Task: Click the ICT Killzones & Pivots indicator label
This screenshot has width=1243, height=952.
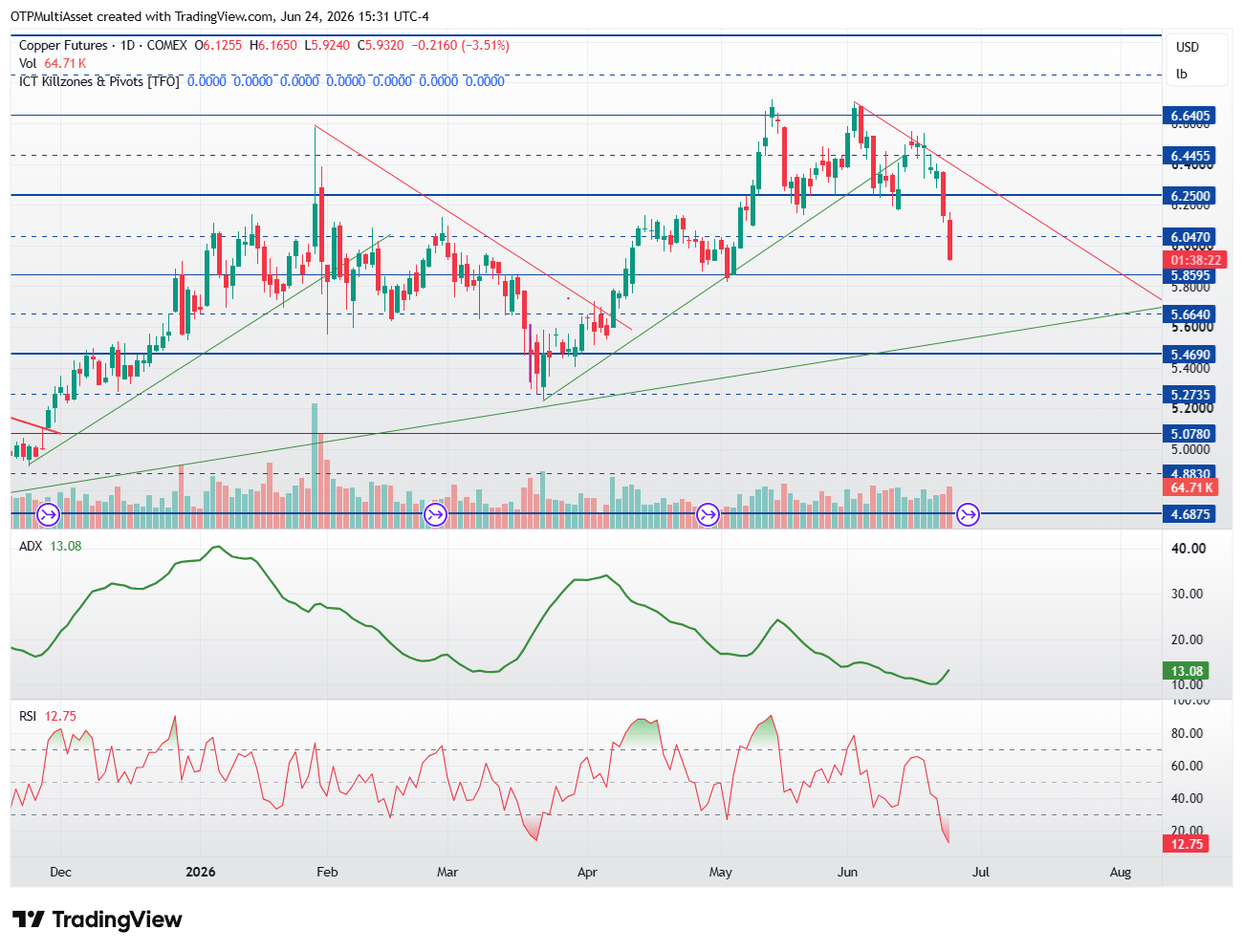Action: click(99, 81)
